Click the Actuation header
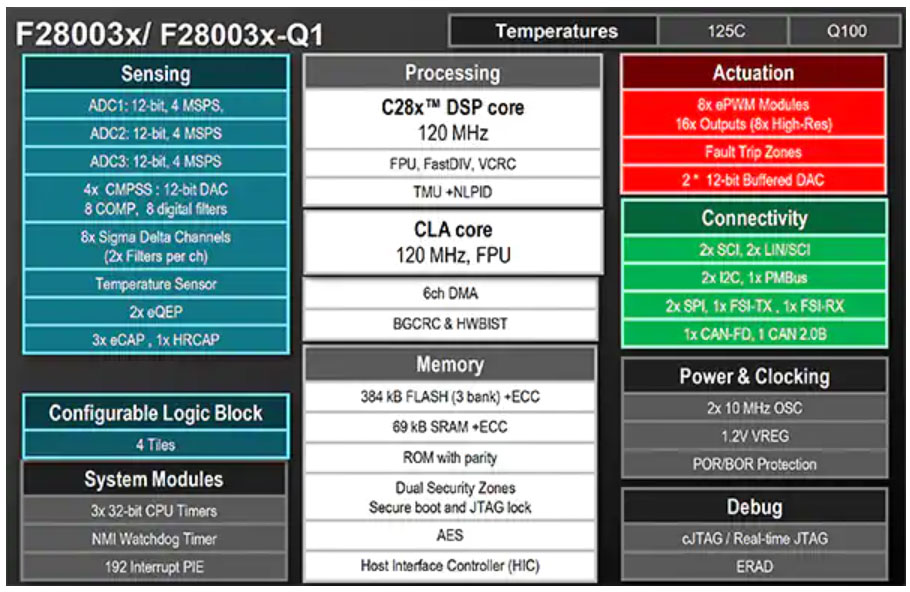The image size is (910, 592). pos(753,73)
